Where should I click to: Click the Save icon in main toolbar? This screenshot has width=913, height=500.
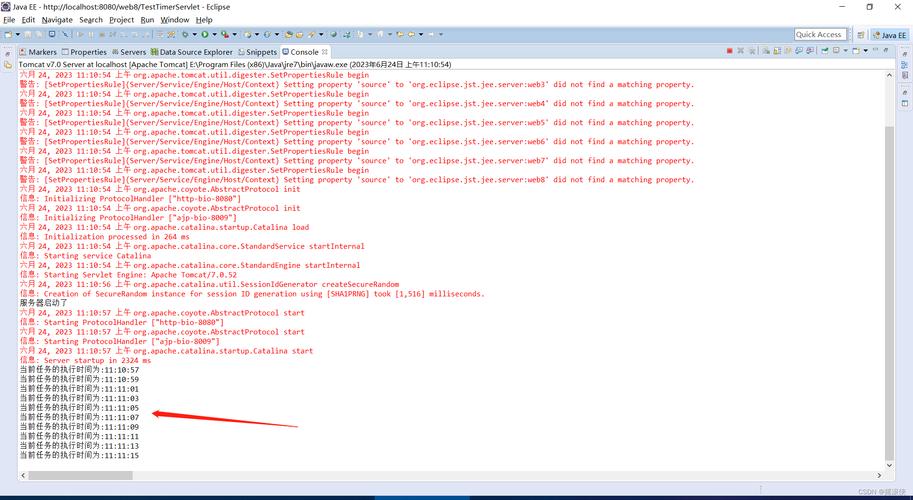(x=27, y=34)
